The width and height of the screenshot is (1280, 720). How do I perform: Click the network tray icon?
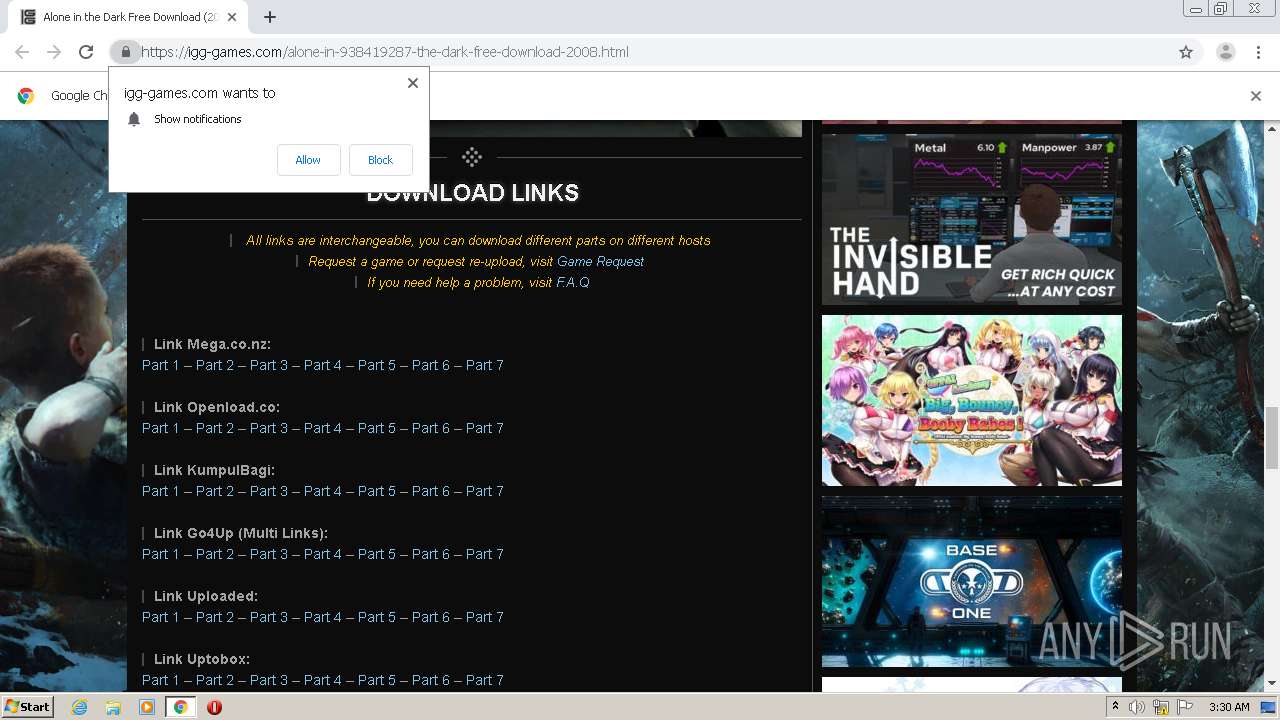coord(1161,707)
